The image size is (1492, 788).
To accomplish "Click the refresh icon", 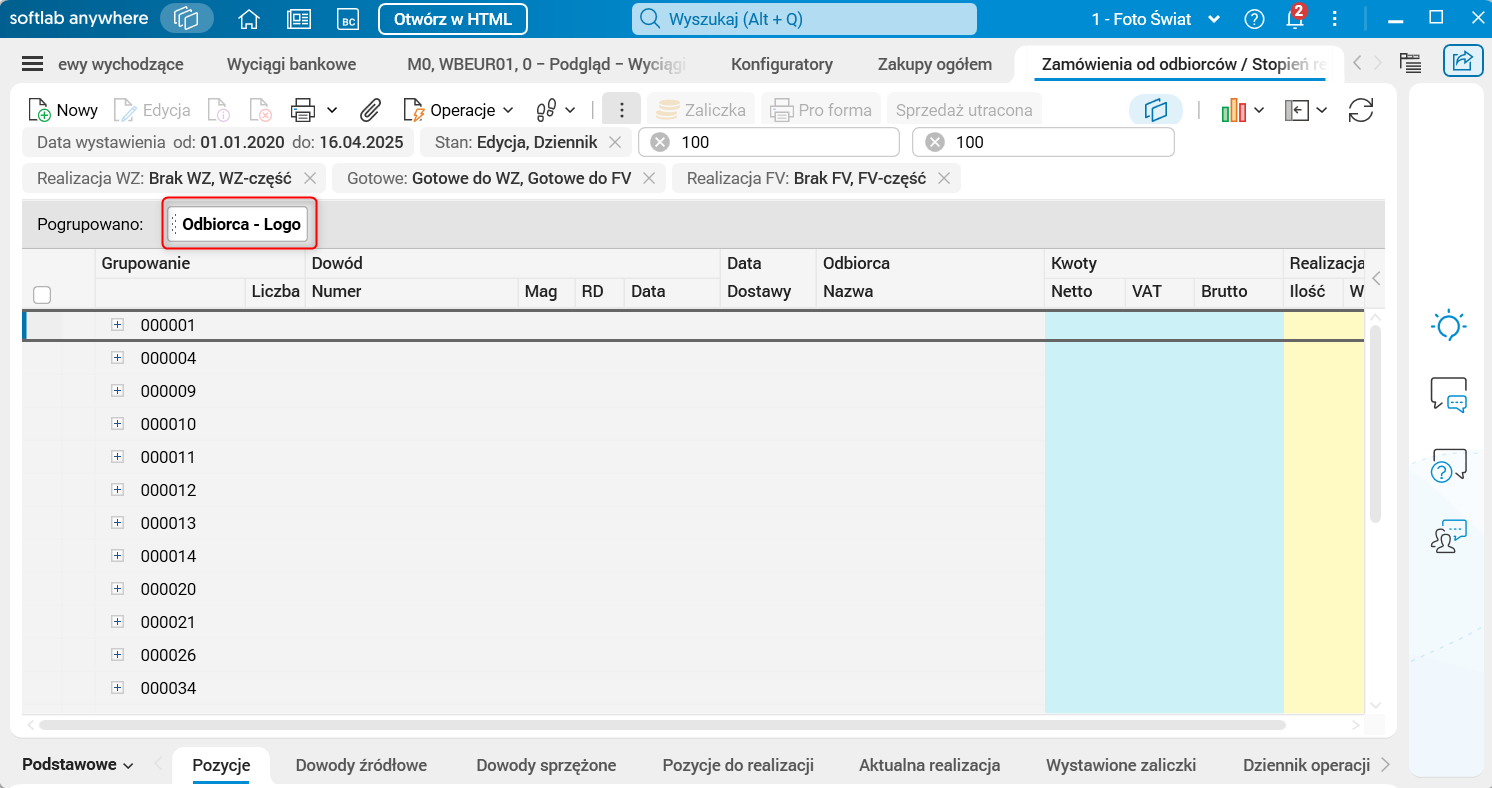I will [1361, 110].
